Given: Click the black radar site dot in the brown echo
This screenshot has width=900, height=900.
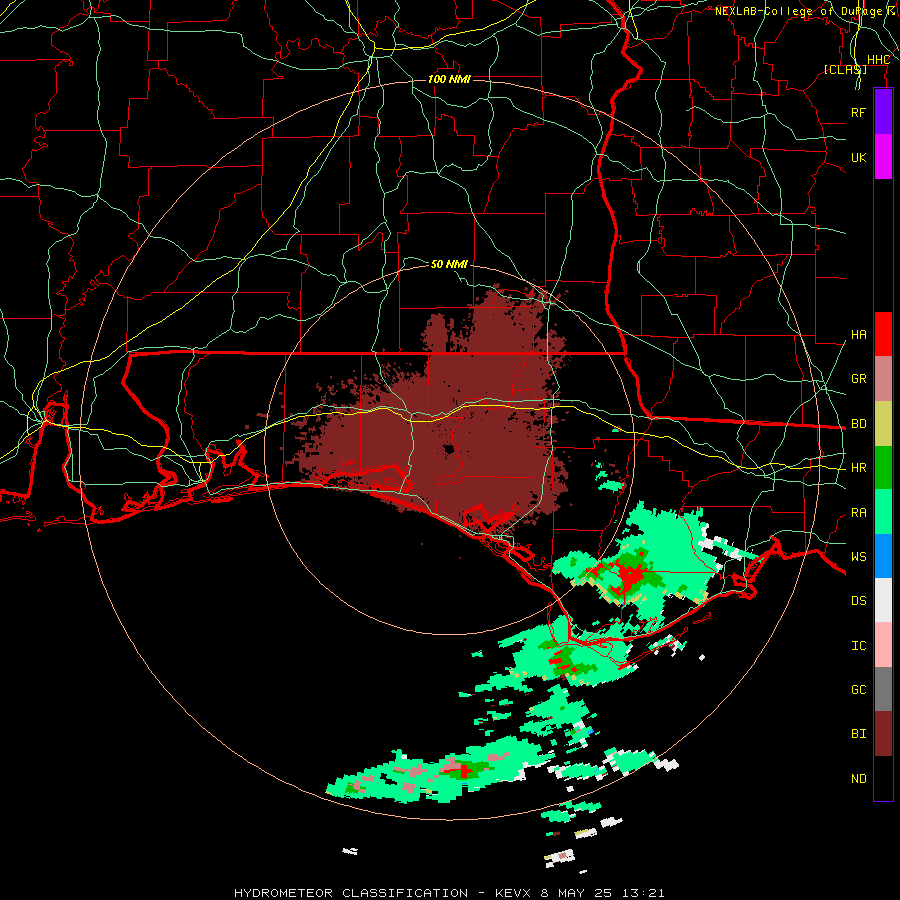Looking at the screenshot, I should 449,449.
